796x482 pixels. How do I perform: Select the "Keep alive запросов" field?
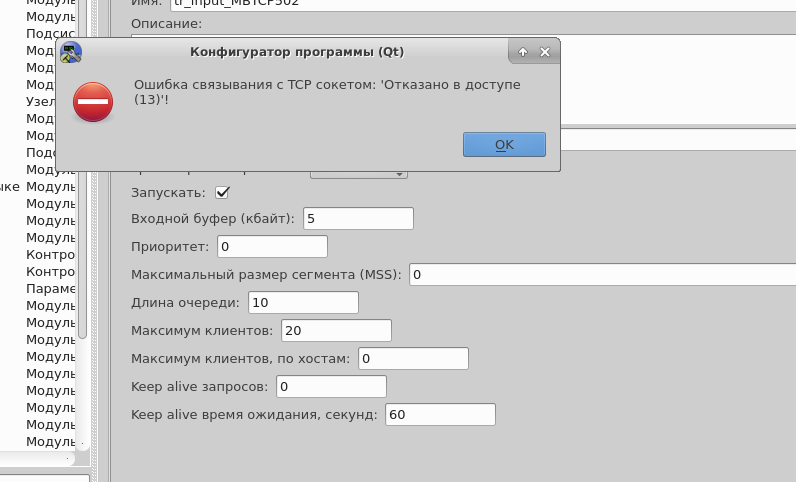pos(330,386)
